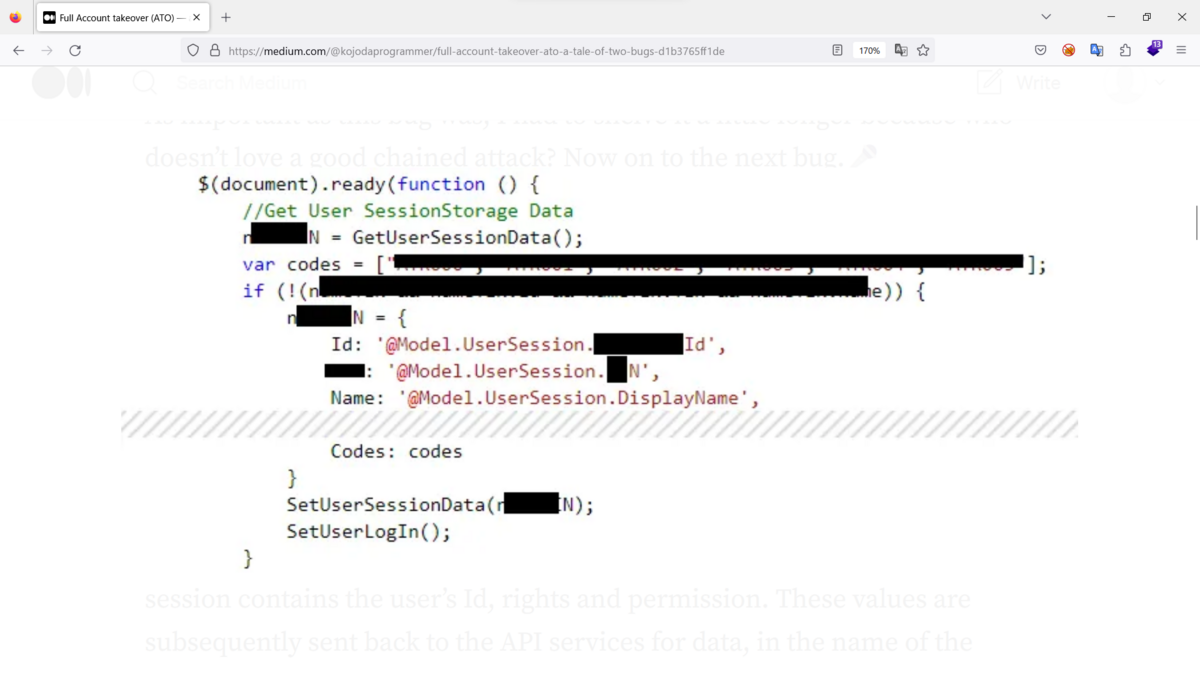Click the dimmed Medium logo
This screenshot has width=1200, height=675.
[x=61, y=83]
